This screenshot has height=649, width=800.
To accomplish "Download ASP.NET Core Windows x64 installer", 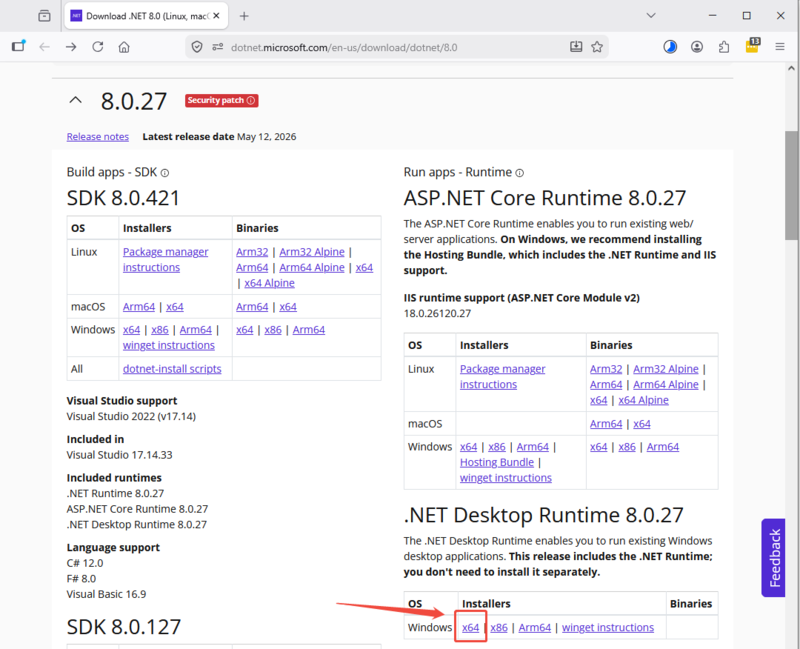I will (468, 447).
